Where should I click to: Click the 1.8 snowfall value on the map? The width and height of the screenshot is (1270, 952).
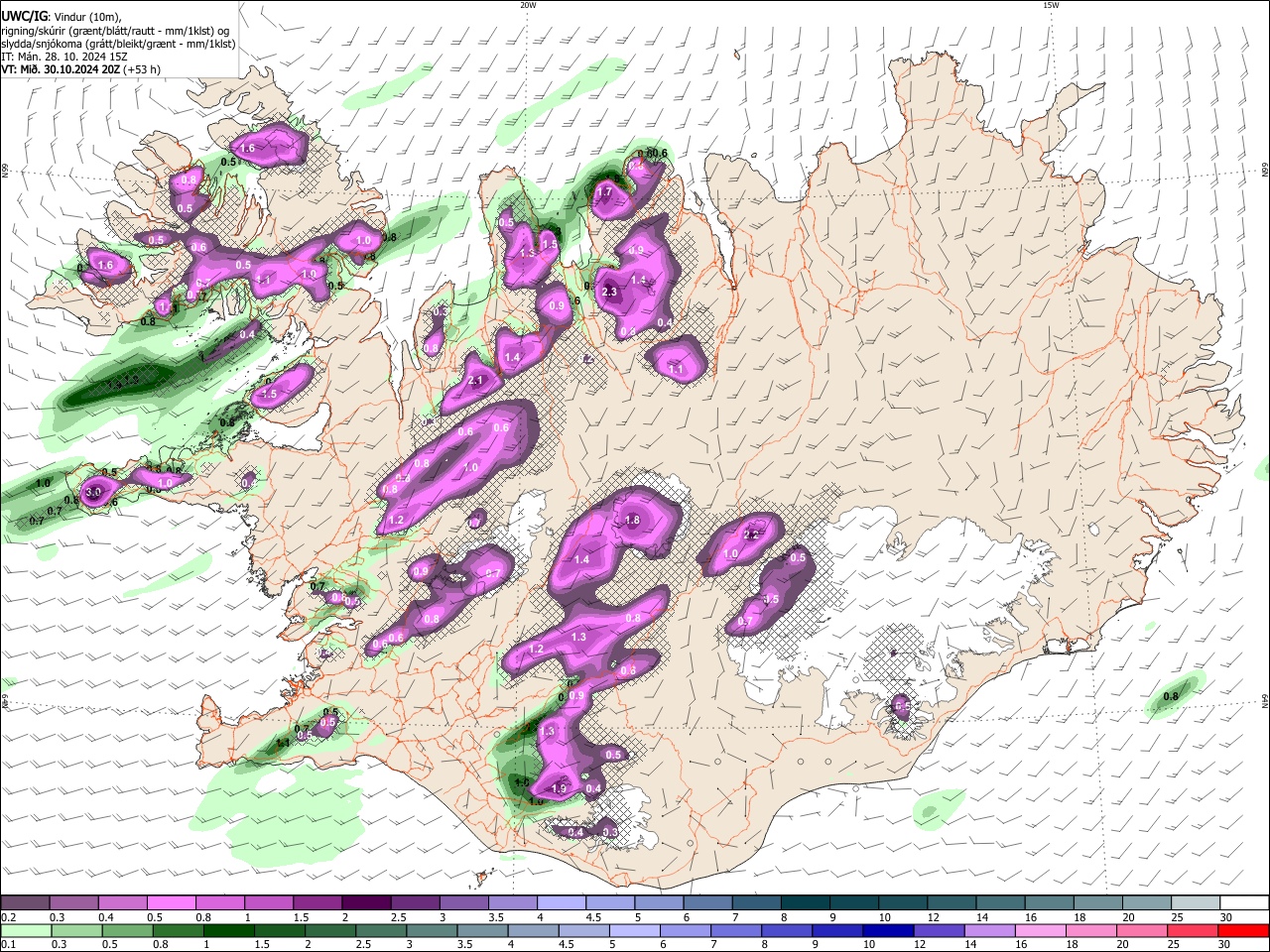(633, 520)
